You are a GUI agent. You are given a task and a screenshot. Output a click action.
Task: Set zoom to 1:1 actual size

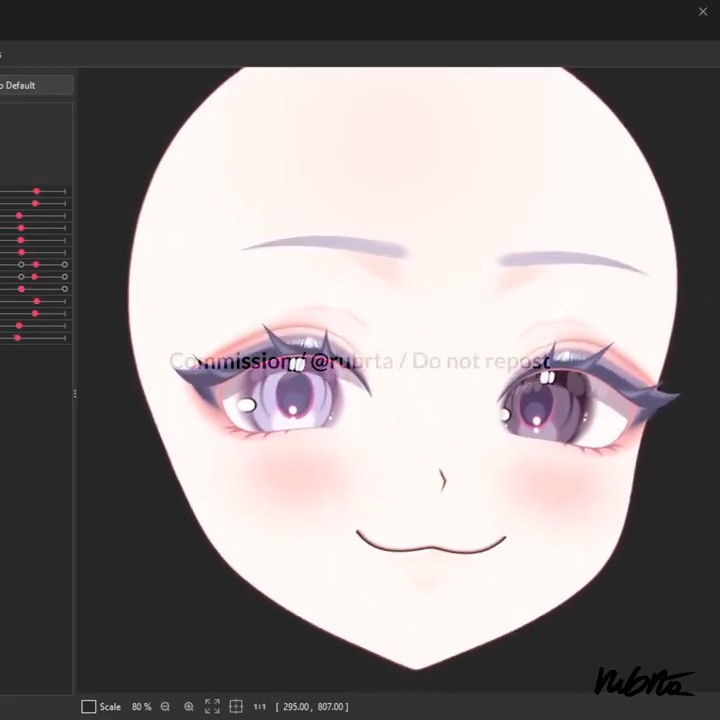click(x=259, y=707)
